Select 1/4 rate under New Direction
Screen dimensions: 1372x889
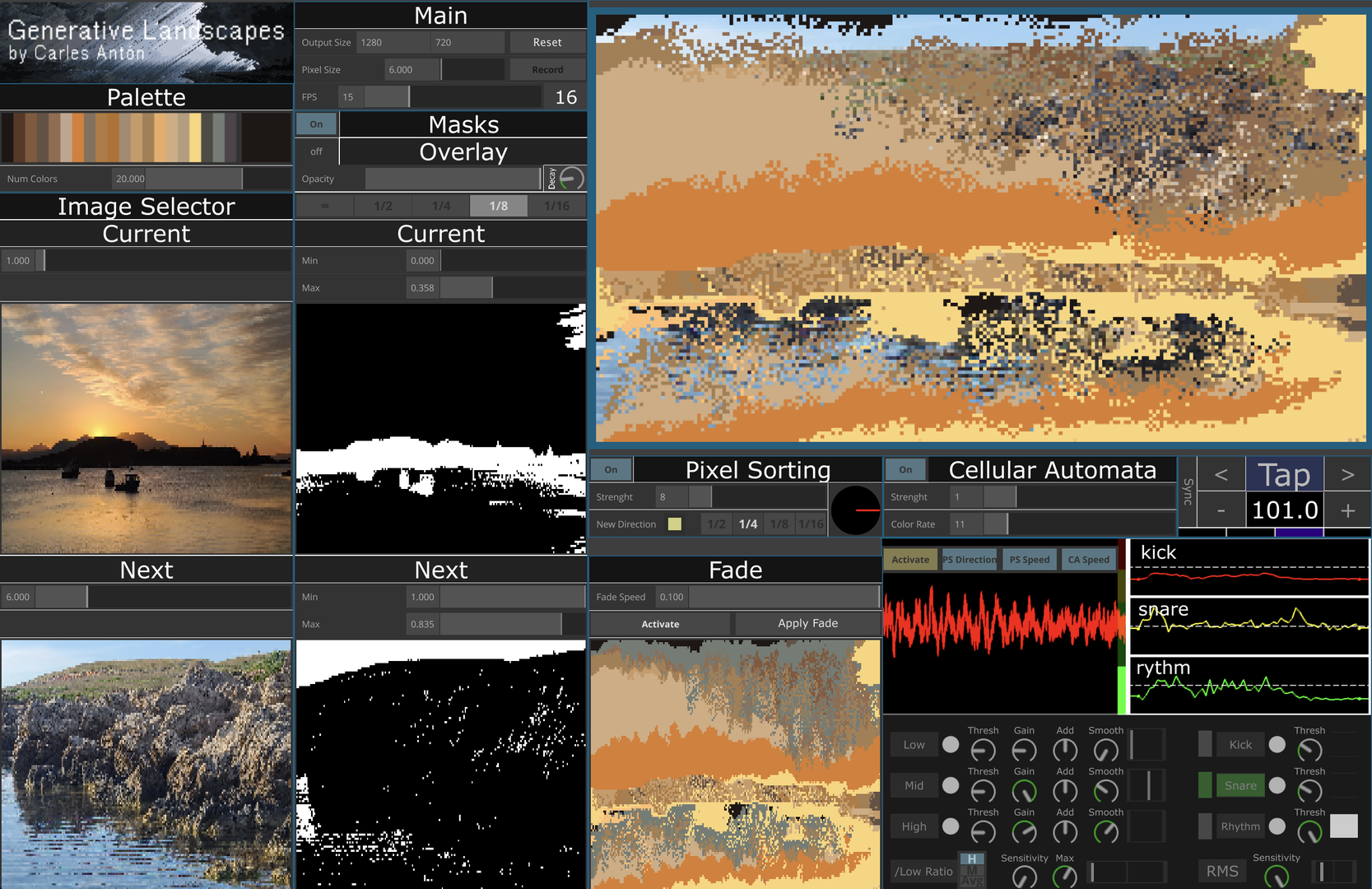click(x=748, y=524)
